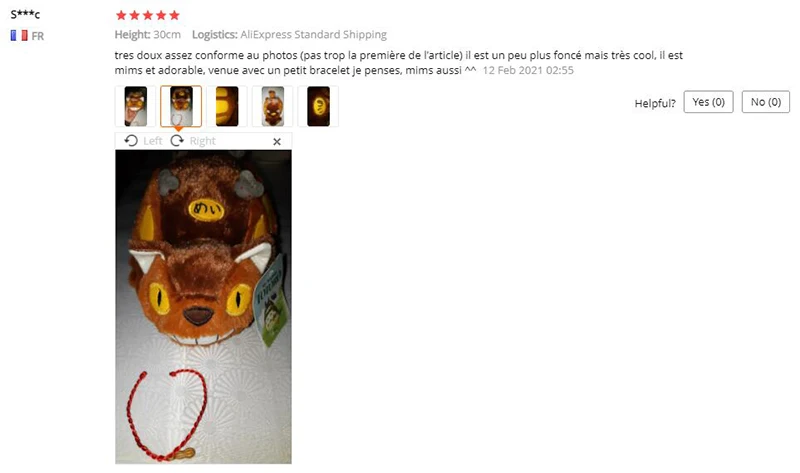Click the fourth red rating star
Screen dimensions: 800x473
(x=161, y=15)
